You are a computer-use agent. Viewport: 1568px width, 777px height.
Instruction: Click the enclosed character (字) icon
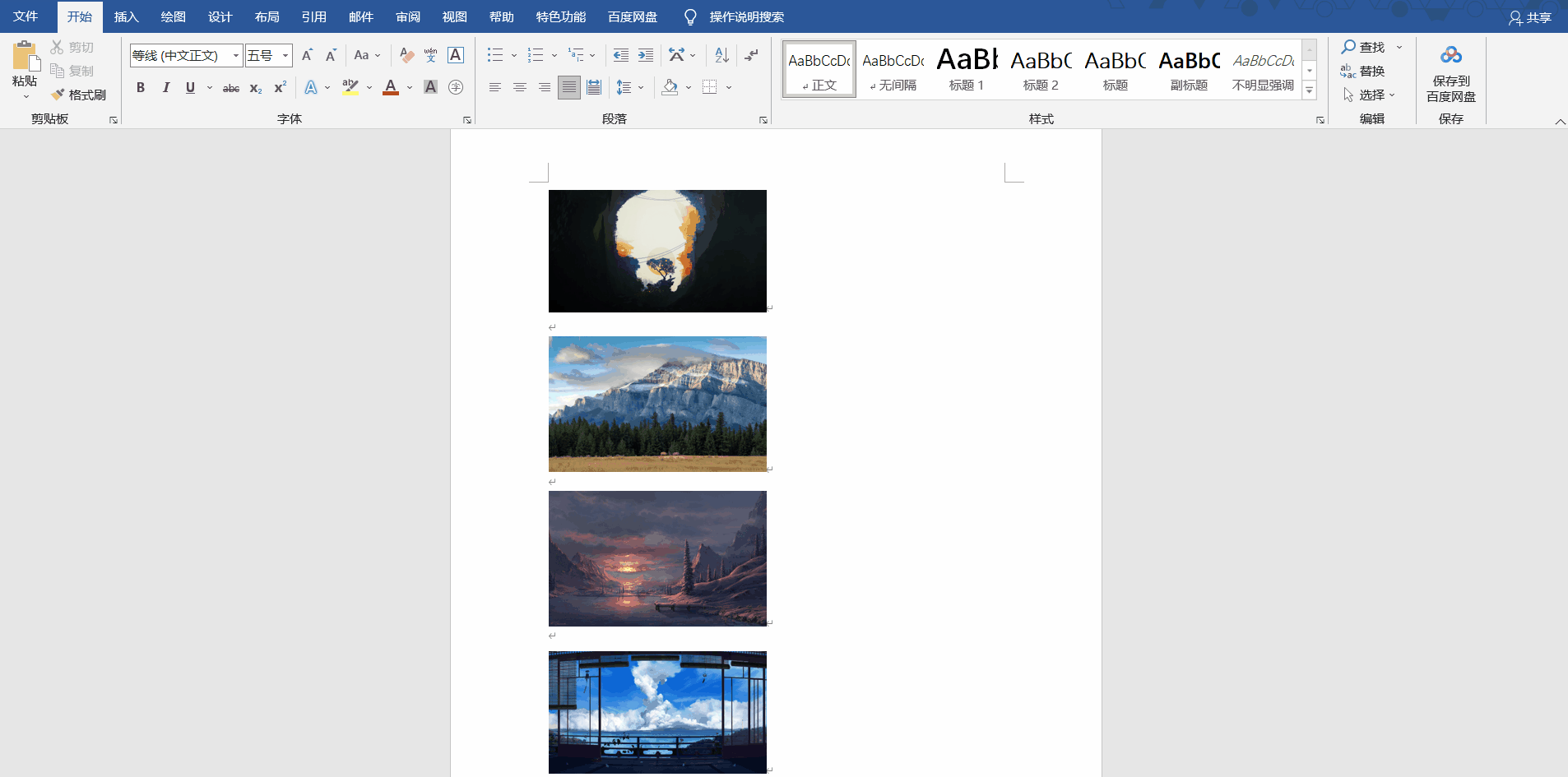click(456, 87)
